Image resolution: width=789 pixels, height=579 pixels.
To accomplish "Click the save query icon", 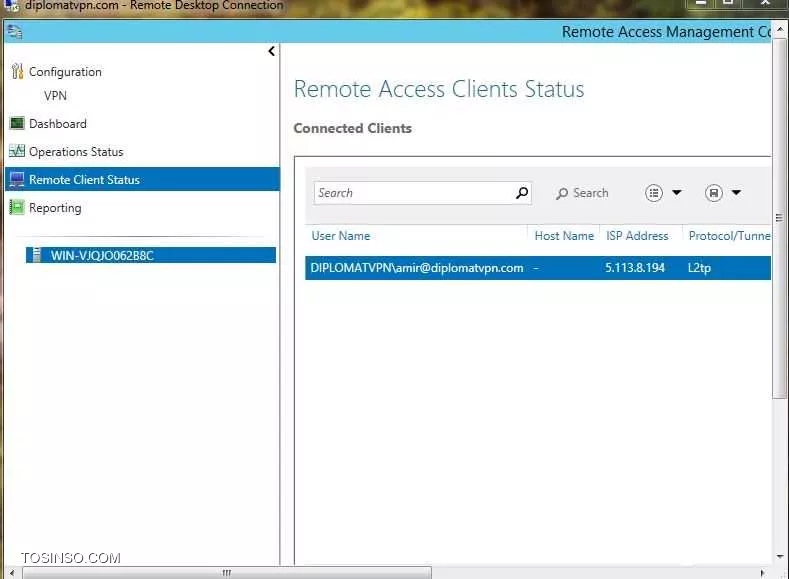I will [714, 193].
